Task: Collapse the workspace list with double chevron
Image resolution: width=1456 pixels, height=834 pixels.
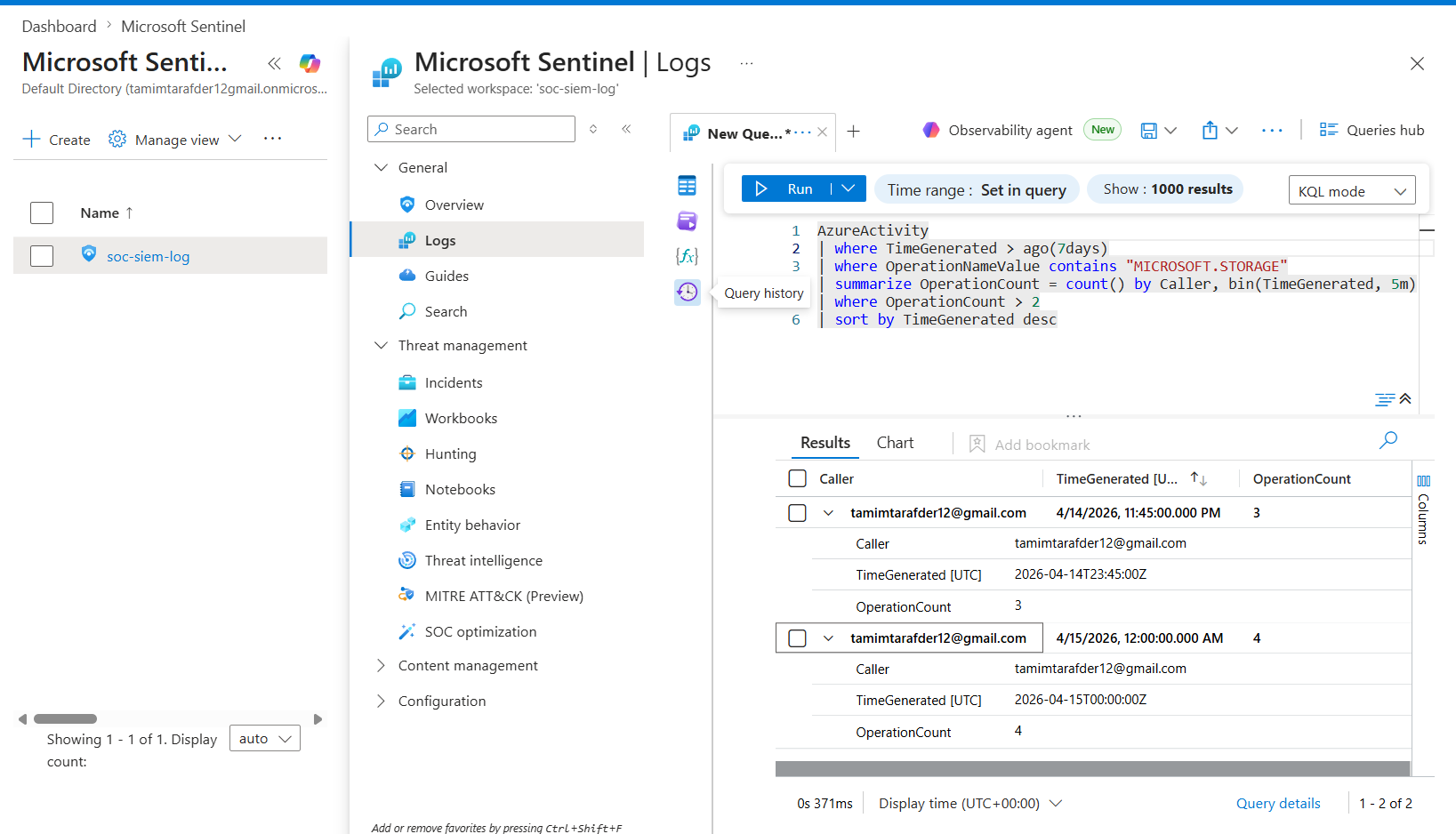Action: coord(274,63)
